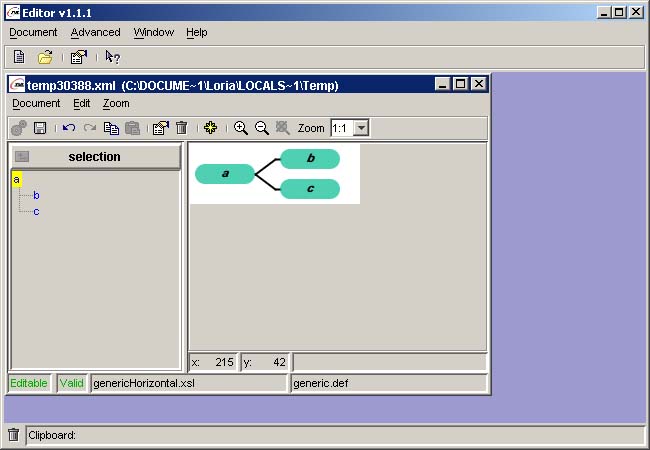Zoom in with the magnifier plus icon
The height and width of the screenshot is (450, 650).
point(240,128)
